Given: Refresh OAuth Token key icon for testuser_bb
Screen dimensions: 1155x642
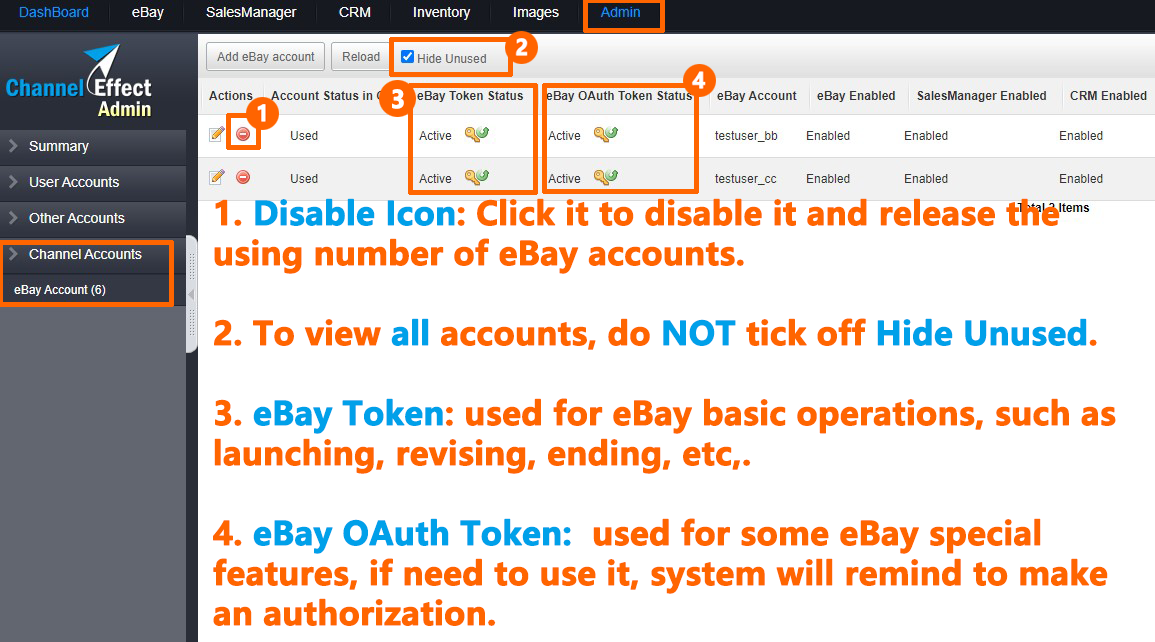Looking at the screenshot, I should point(605,134).
